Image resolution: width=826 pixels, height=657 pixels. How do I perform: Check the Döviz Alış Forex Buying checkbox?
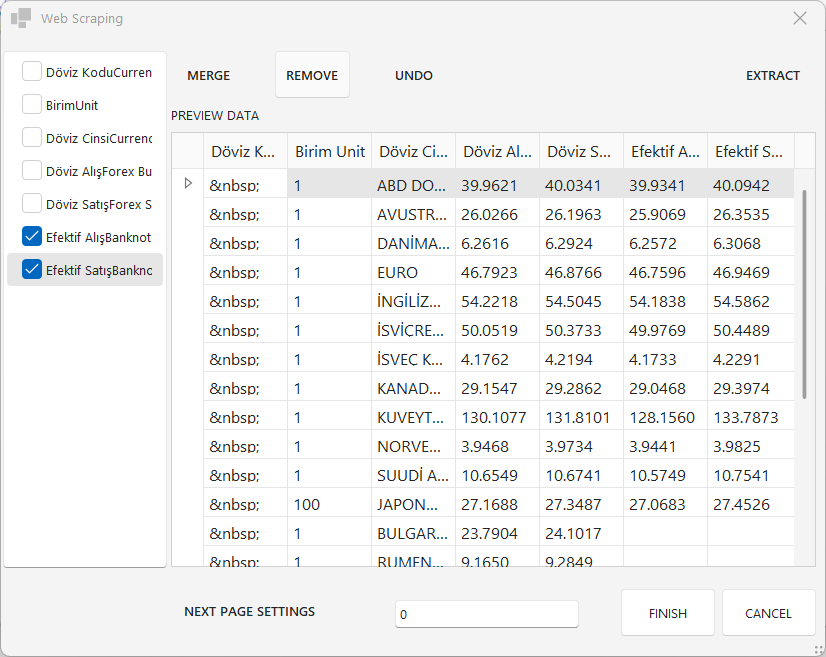(x=32, y=171)
